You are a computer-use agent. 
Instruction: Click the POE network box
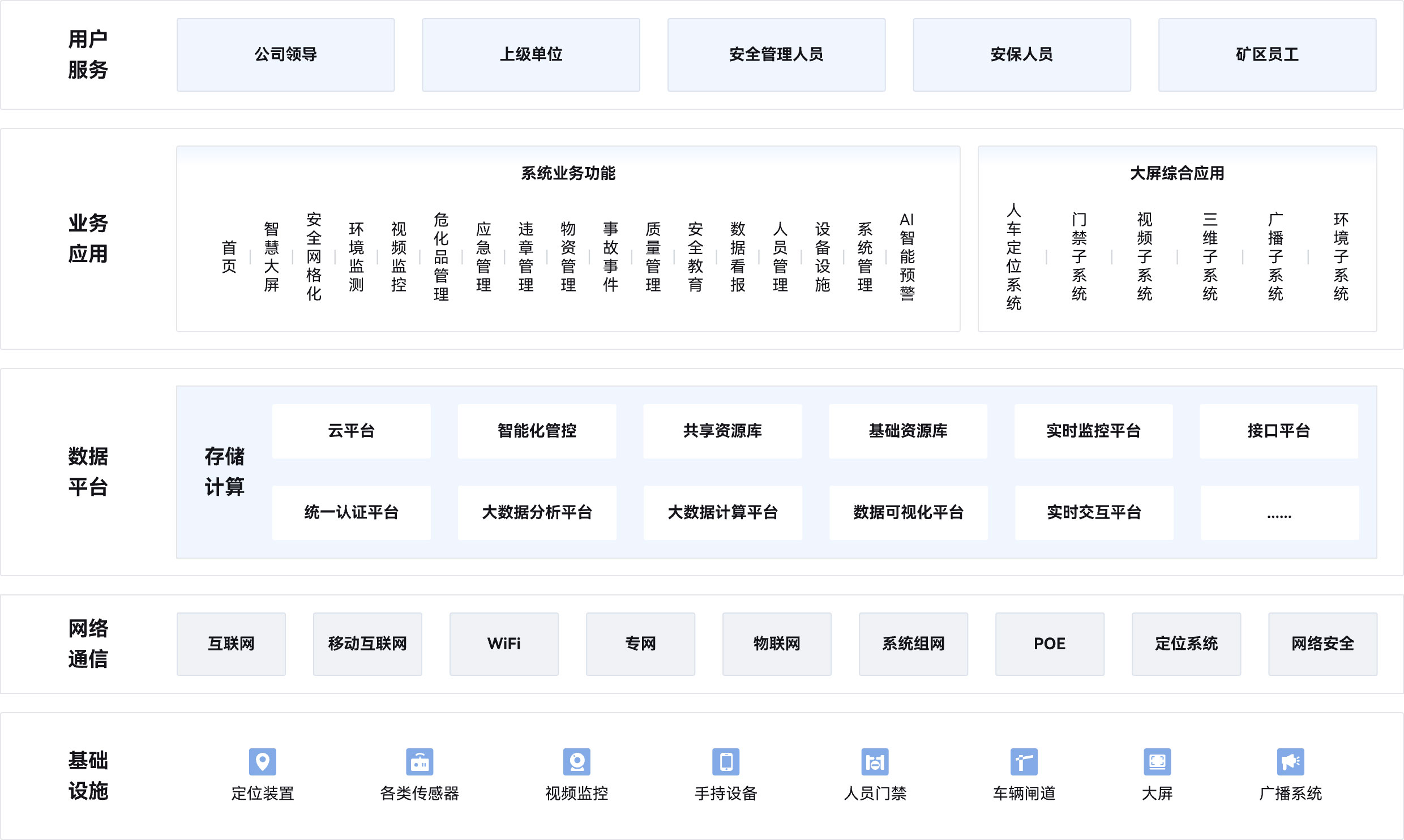(x=1049, y=644)
